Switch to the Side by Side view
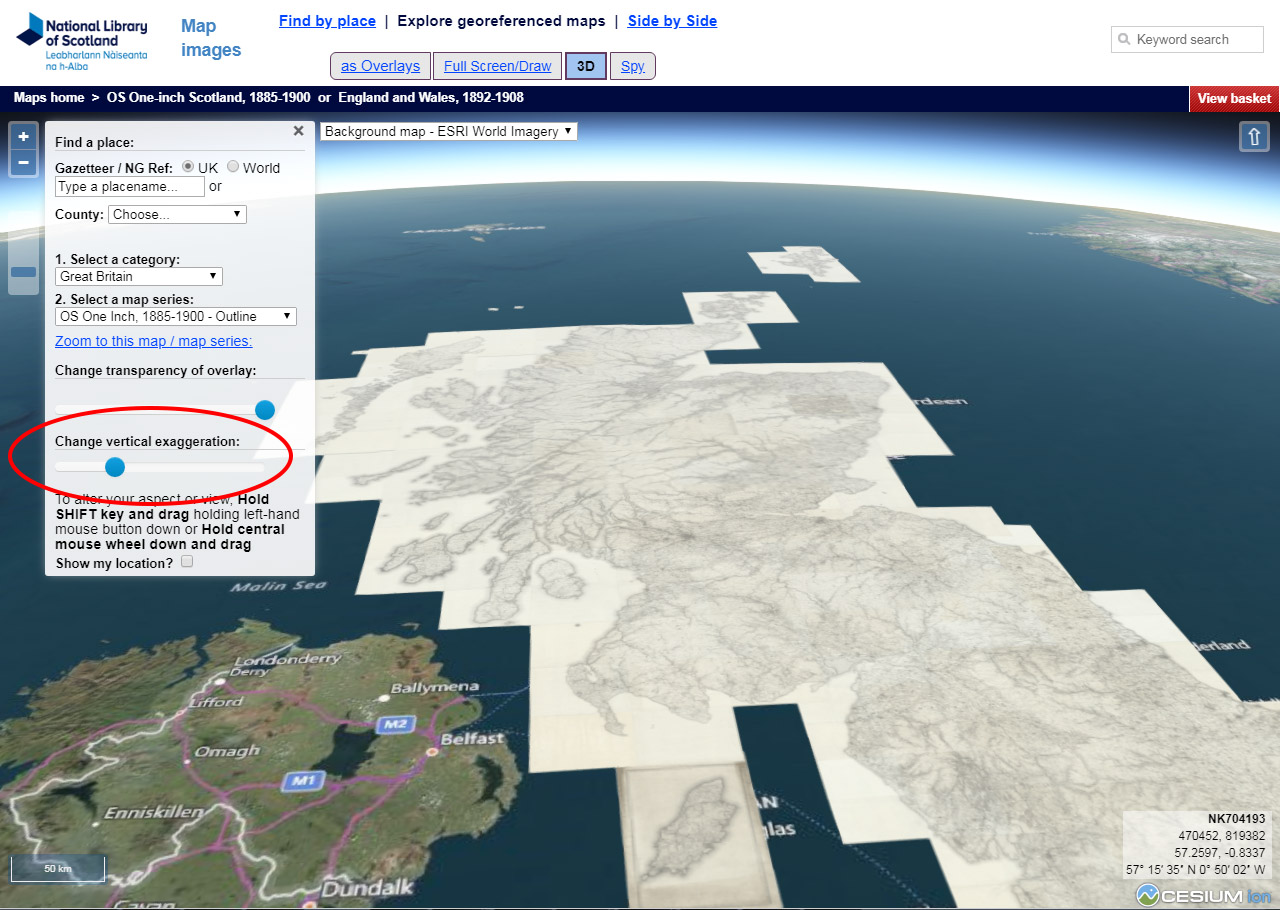 [672, 20]
